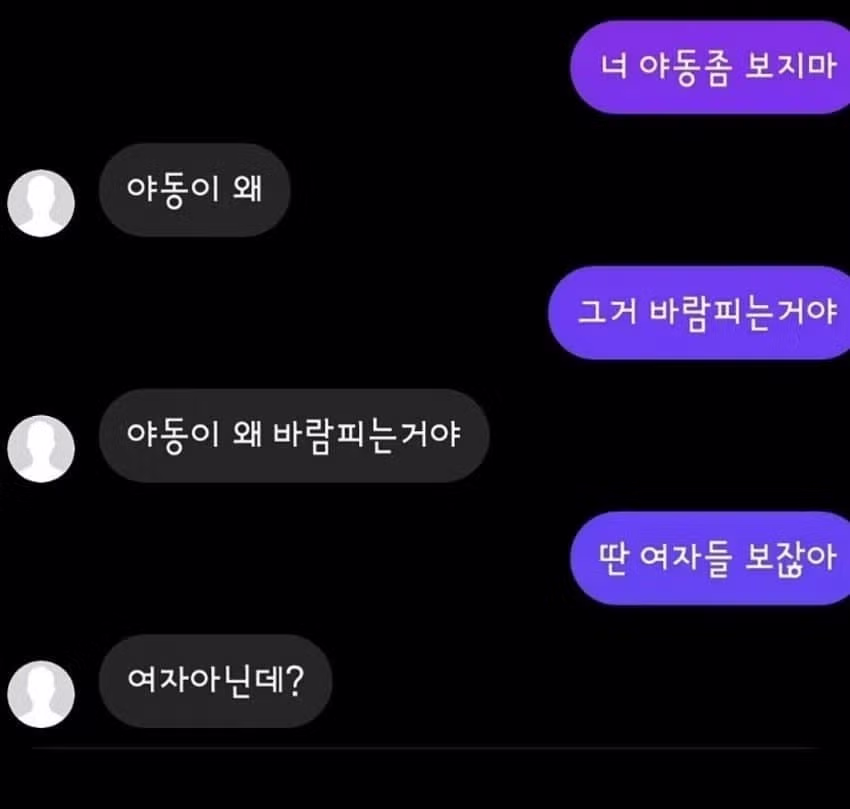This screenshot has width=850, height=809.
Task: Tap the gray "야동이 왜 바람피는거야" bubble
Action: point(294,435)
